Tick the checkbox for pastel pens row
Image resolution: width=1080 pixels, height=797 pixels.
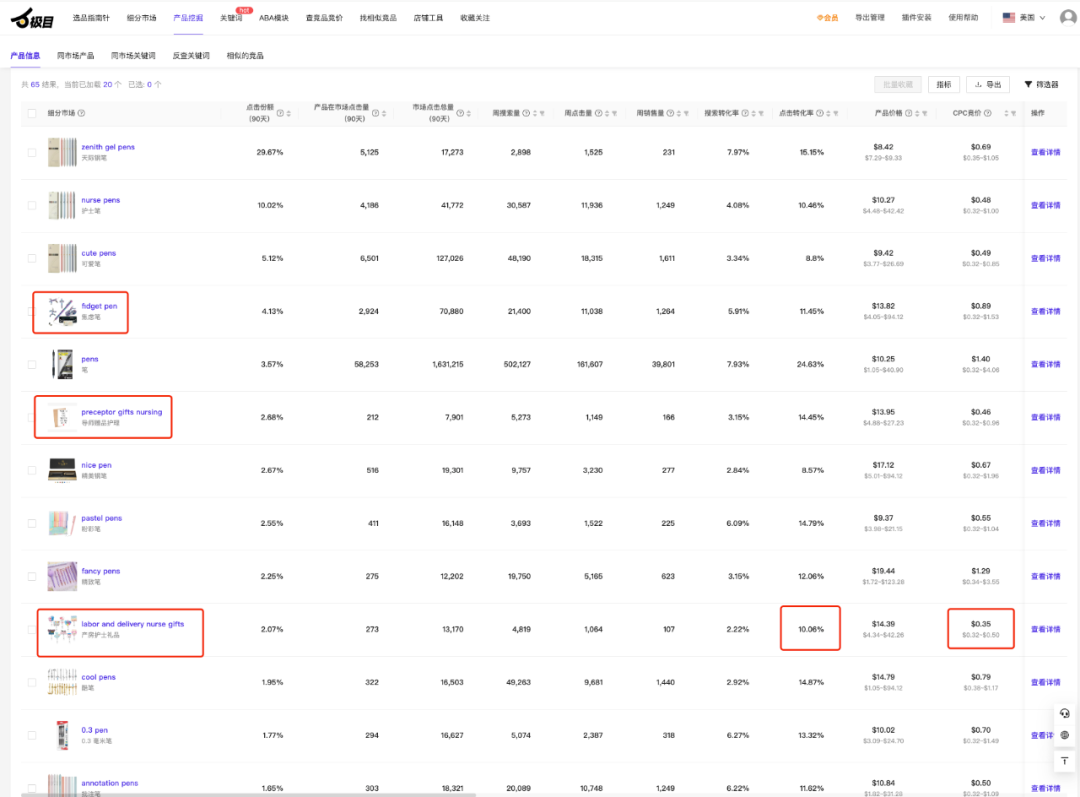tap(32, 524)
